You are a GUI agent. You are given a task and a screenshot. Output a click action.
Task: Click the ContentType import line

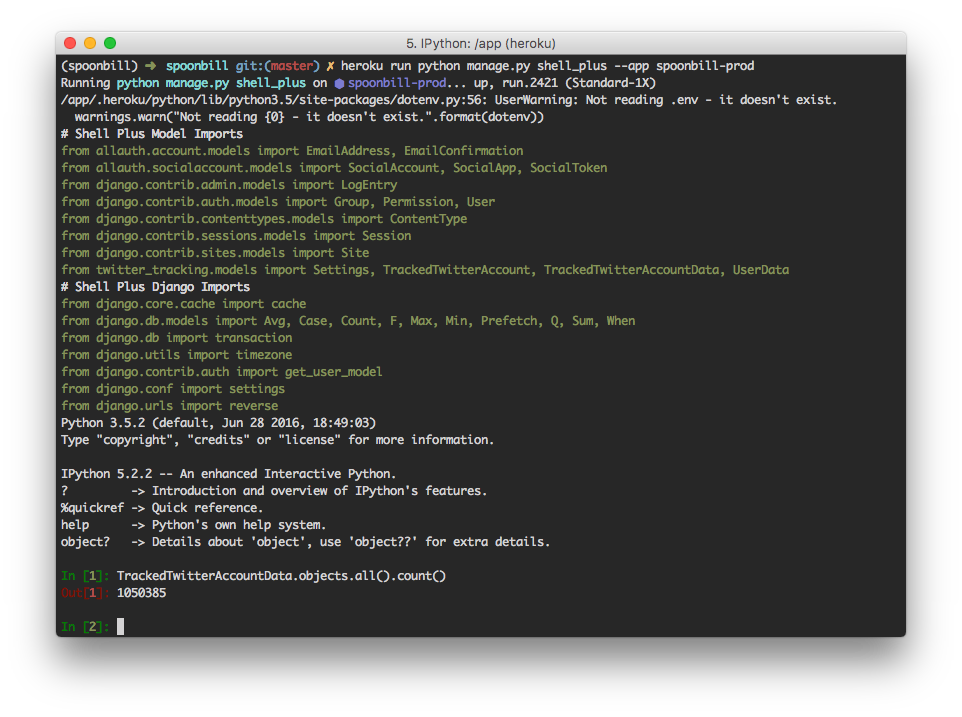point(264,218)
